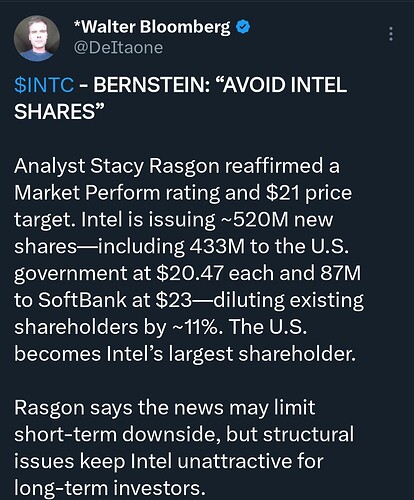Click the Analyst Stacy Rasgon name text
Screen dimensions: 414x500
tap(117, 166)
